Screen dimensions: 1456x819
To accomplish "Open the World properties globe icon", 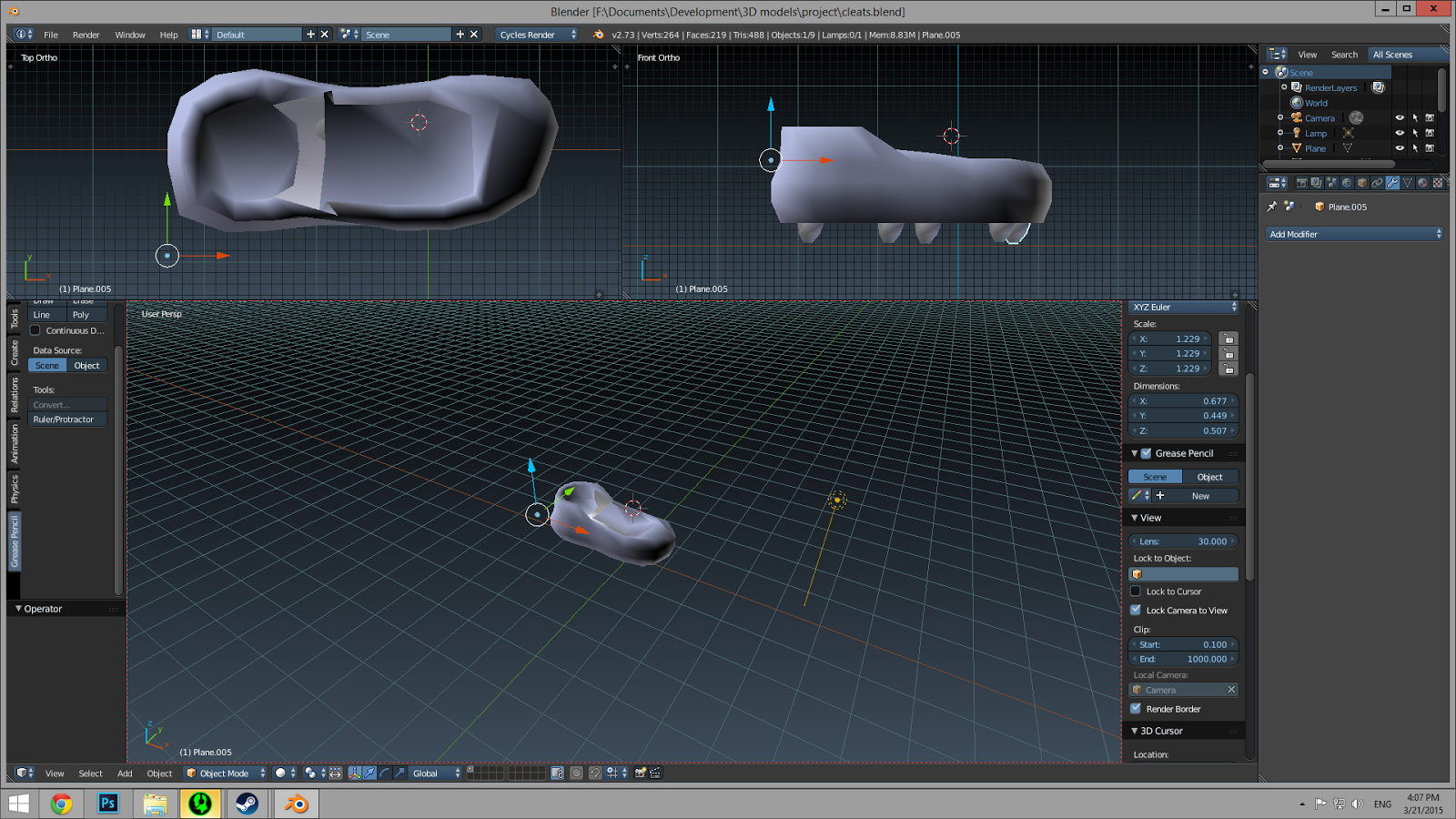I will click(1347, 183).
